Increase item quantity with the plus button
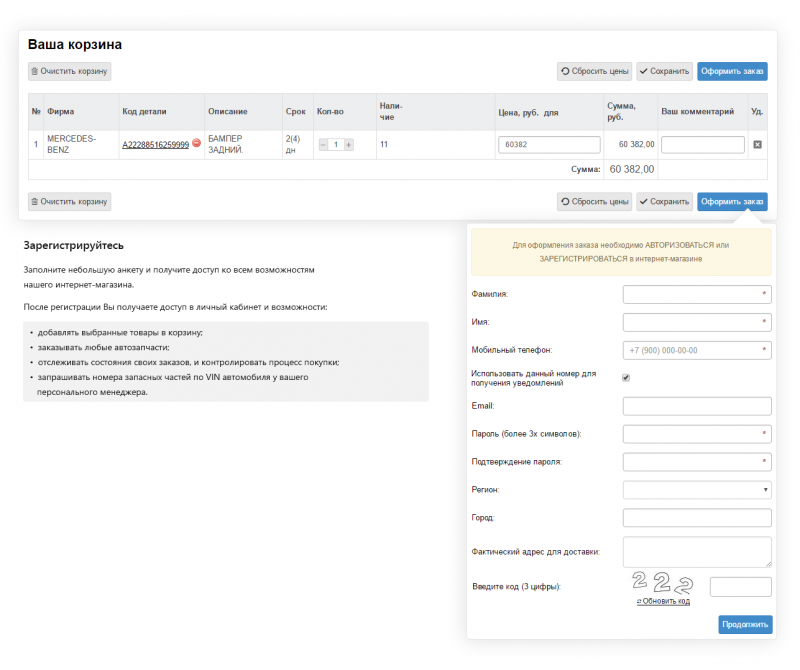 [x=349, y=145]
